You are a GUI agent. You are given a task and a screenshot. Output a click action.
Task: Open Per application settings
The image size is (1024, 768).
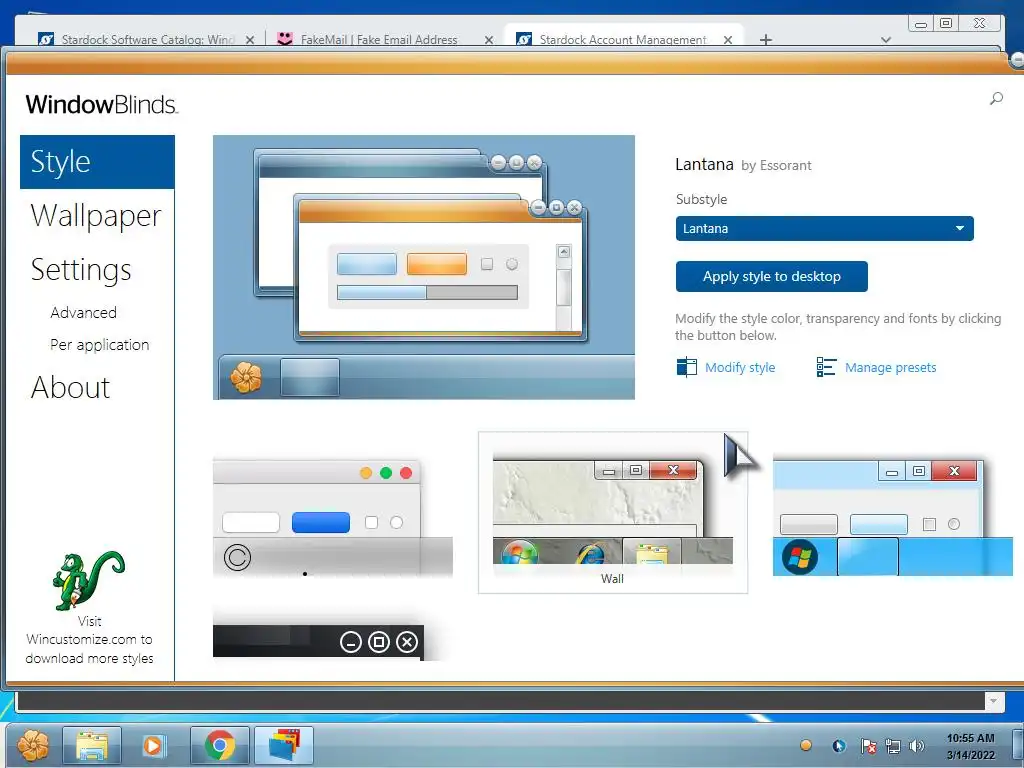coord(99,345)
